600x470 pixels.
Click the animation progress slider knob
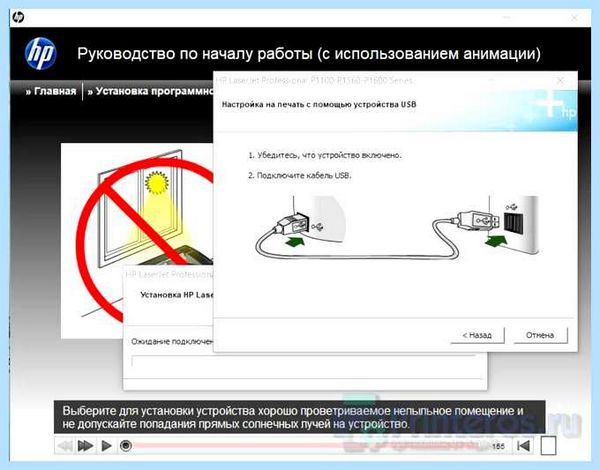point(126,446)
